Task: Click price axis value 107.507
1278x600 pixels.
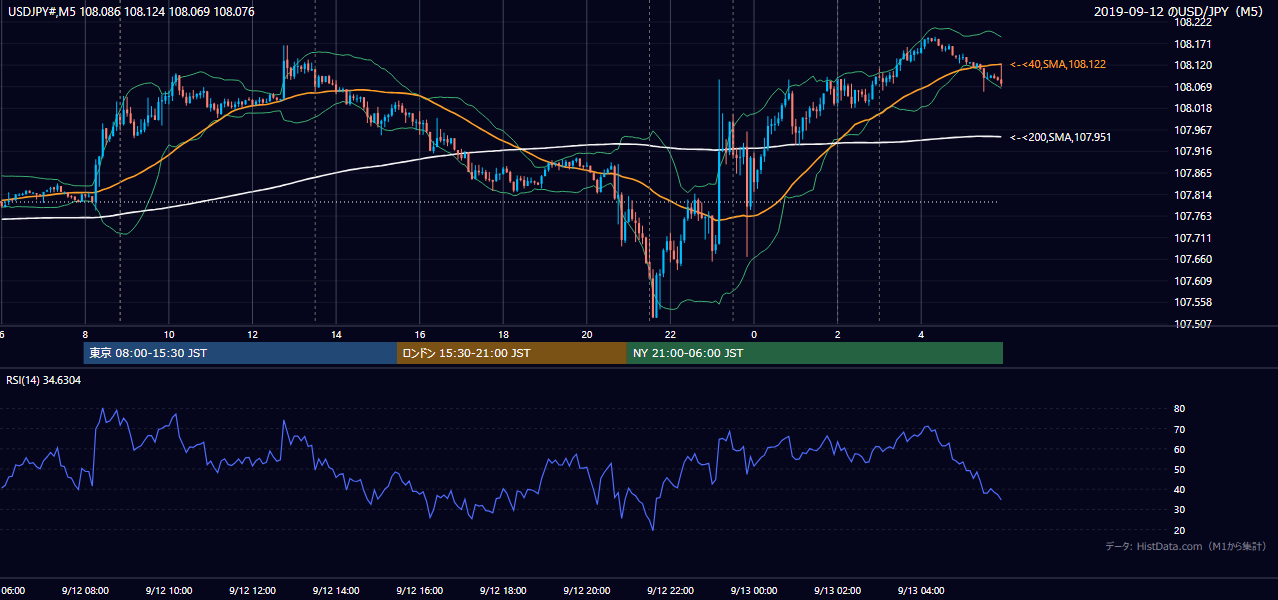Action: (1193, 324)
